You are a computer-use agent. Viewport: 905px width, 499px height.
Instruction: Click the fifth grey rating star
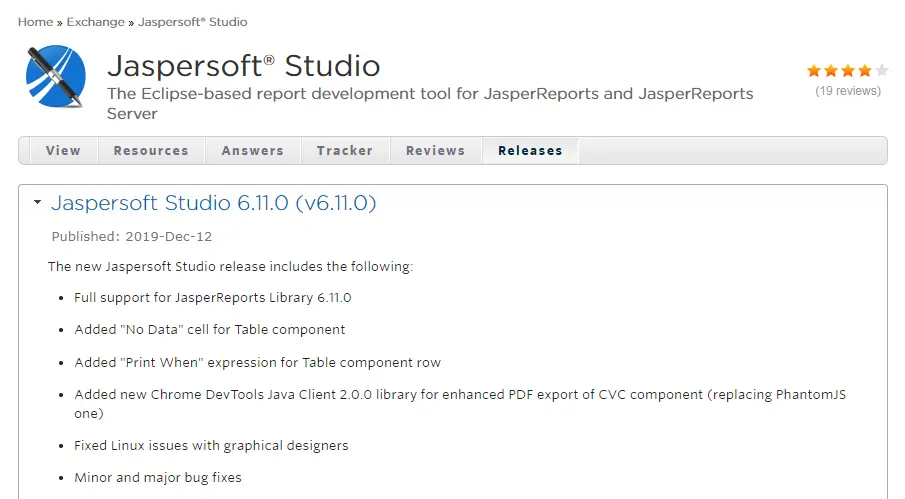(x=881, y=71)
